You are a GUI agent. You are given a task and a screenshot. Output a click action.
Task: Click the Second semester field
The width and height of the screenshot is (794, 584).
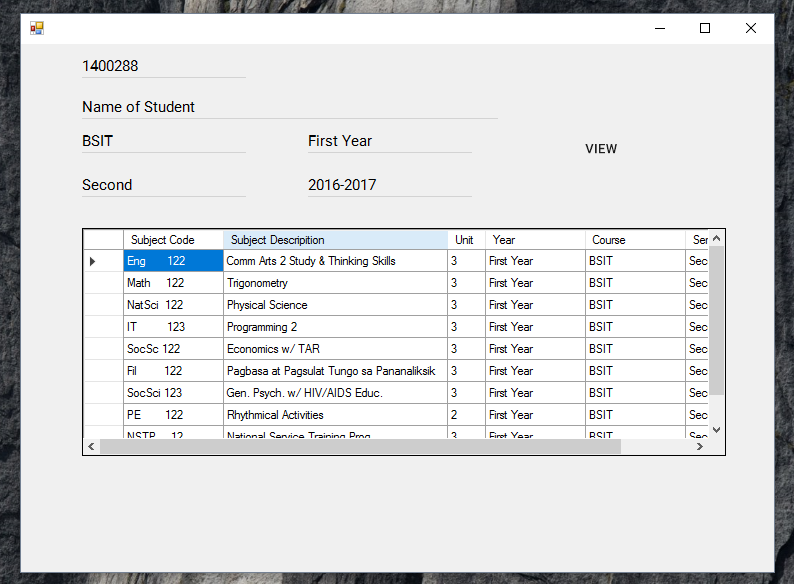pos(163,185)
